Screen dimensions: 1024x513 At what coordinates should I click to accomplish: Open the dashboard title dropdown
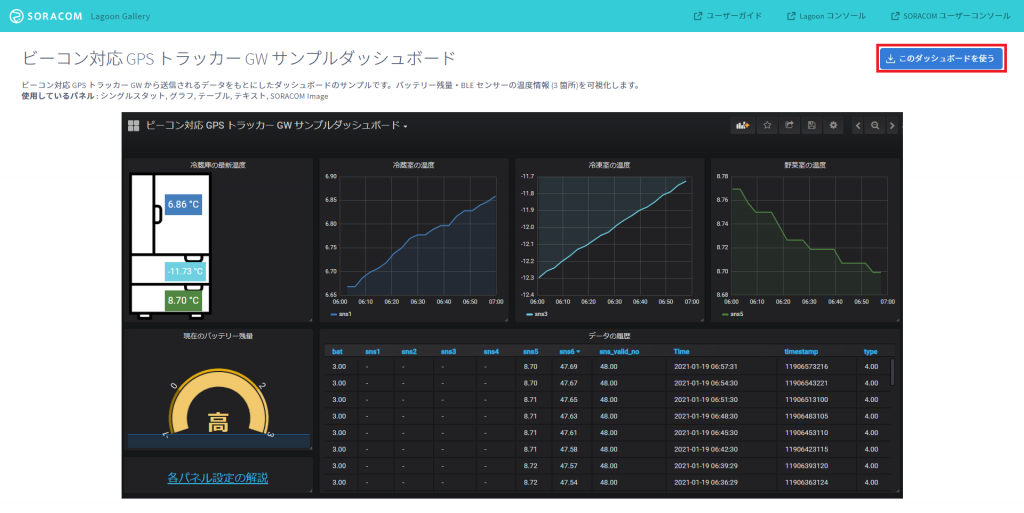pos(276,125)
